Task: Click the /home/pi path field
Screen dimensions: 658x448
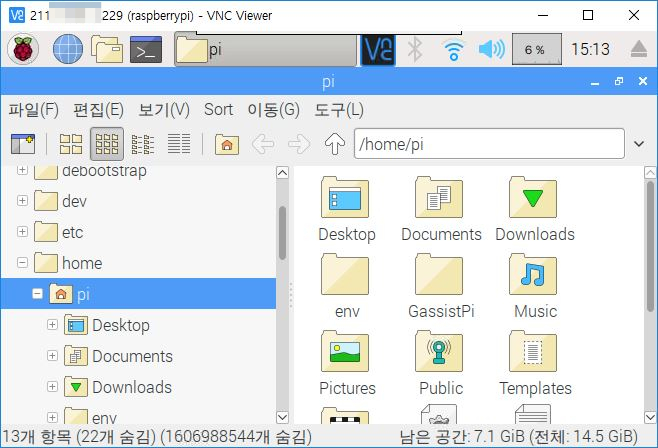Action: pyautogui.click(x=489, y=144)
